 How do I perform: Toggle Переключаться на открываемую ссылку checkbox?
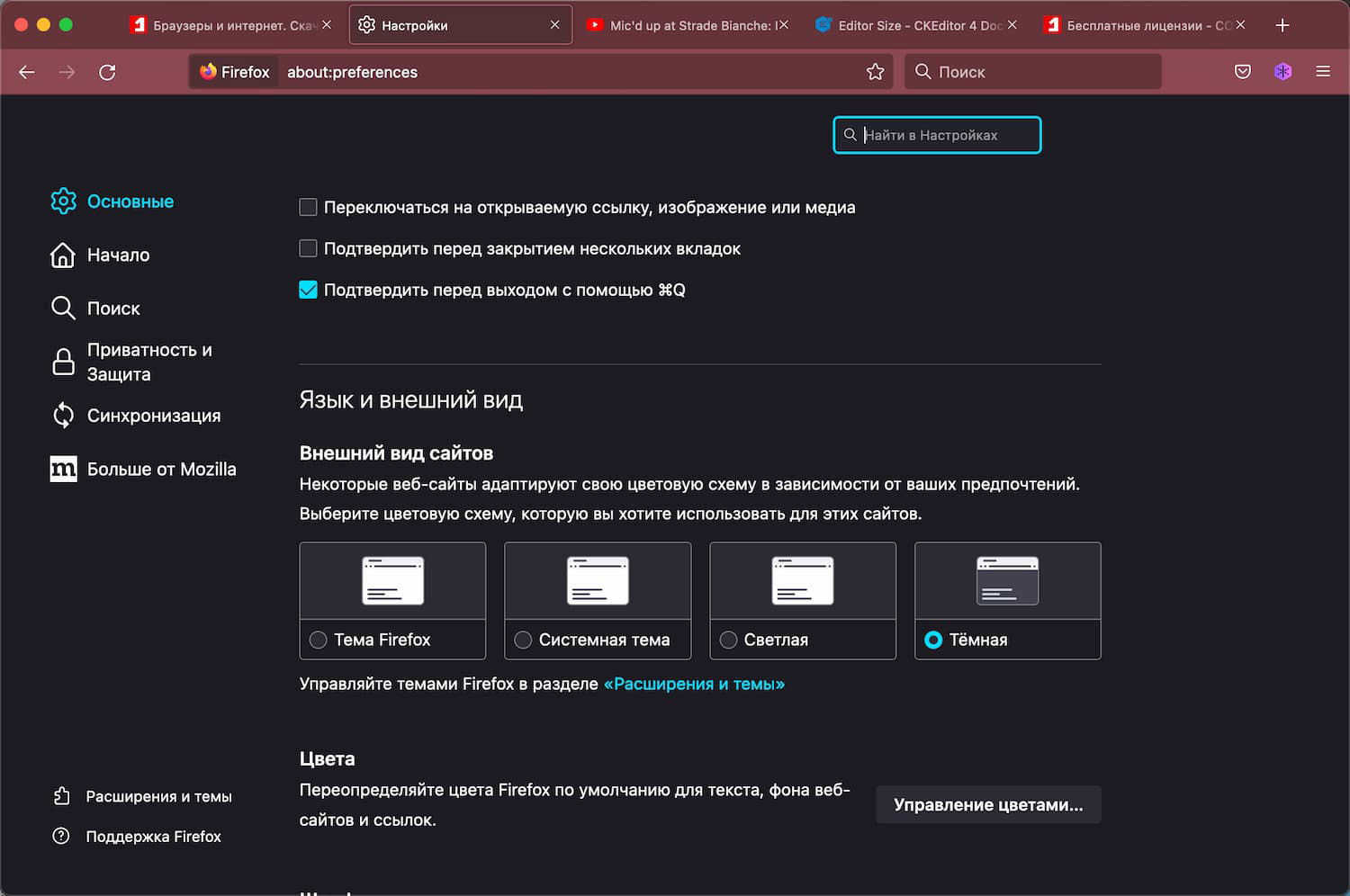[x=308, y=208]
